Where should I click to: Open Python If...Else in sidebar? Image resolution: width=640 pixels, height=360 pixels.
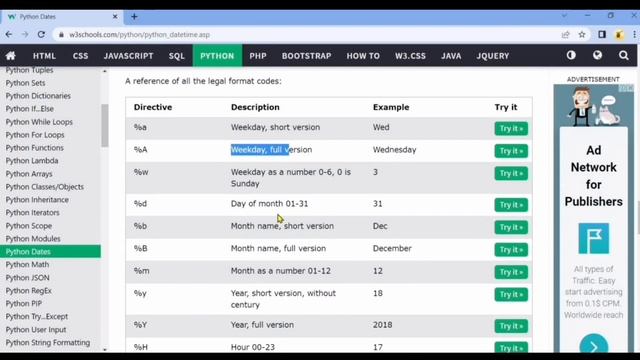point(29,109)
